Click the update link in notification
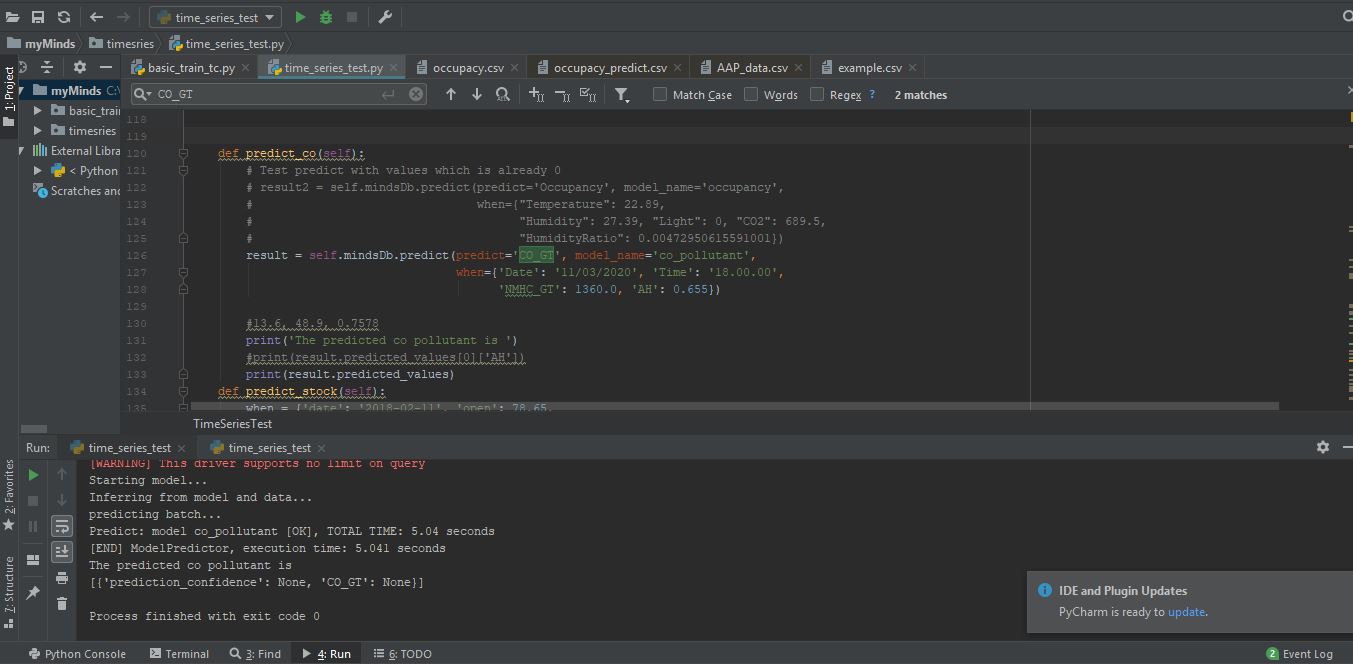The height and width of the screenshot is (664, 1353). (1186, 612)
